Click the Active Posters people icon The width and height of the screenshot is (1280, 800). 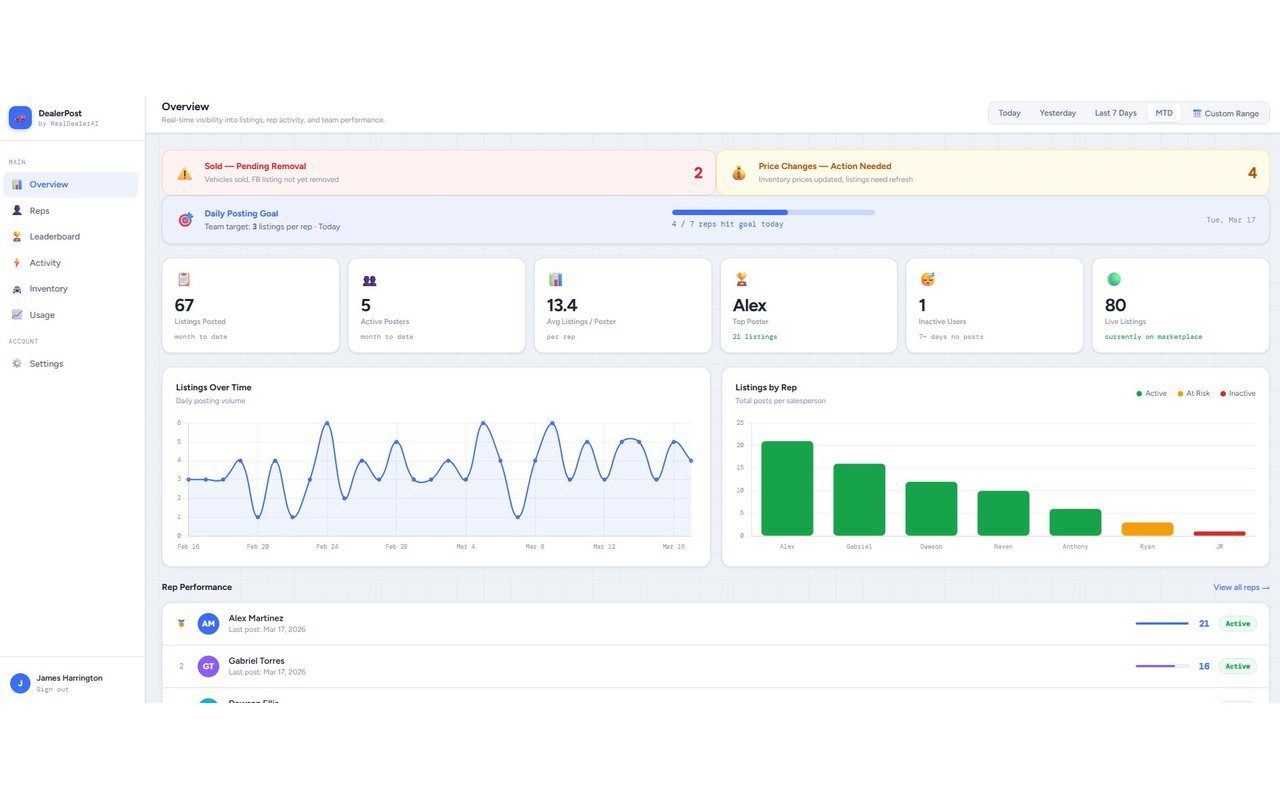[369, 281]
